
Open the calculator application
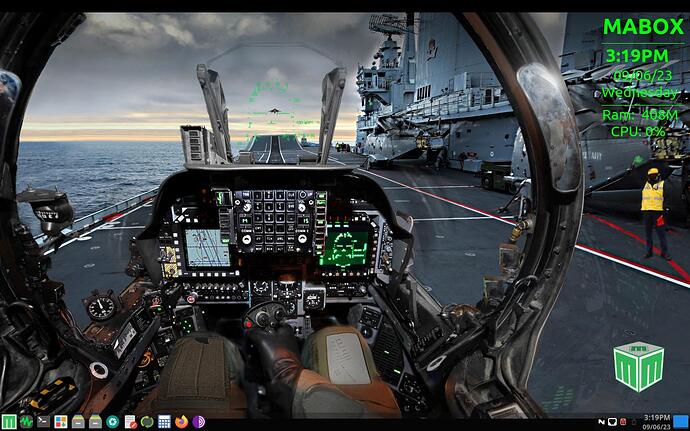click(164, 422)
